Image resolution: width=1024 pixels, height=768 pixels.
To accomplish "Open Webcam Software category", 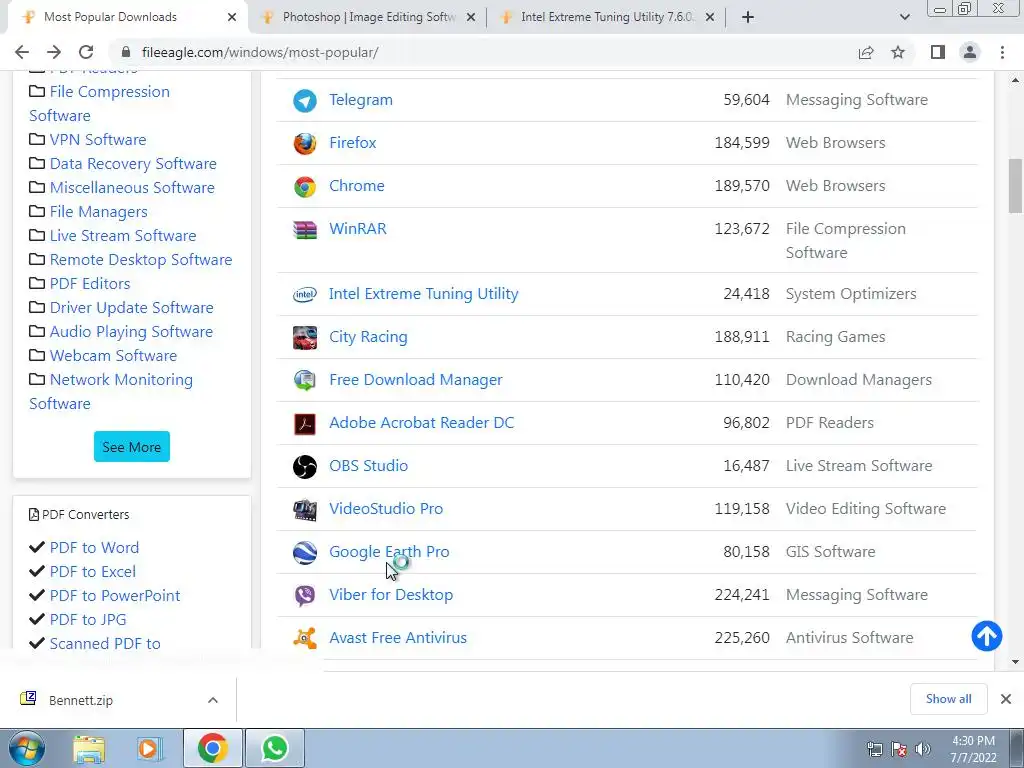I will (113, 356).
